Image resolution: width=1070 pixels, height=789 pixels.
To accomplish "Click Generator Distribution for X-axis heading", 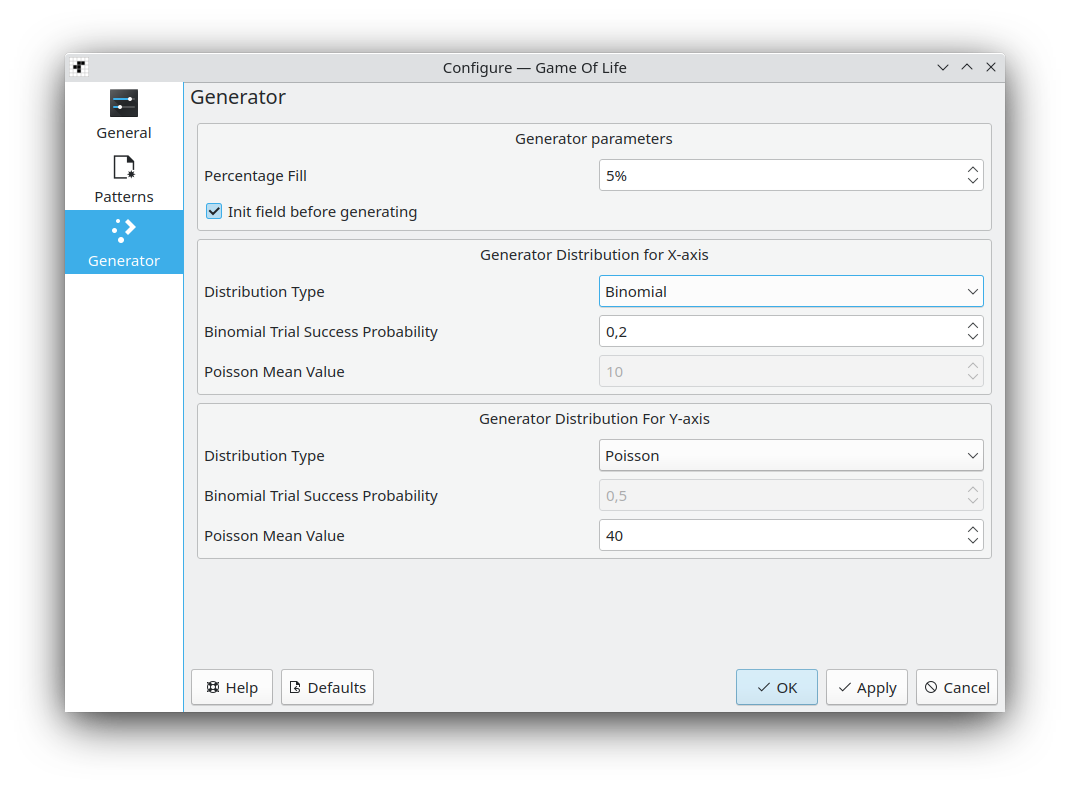I will coord(594,255).
